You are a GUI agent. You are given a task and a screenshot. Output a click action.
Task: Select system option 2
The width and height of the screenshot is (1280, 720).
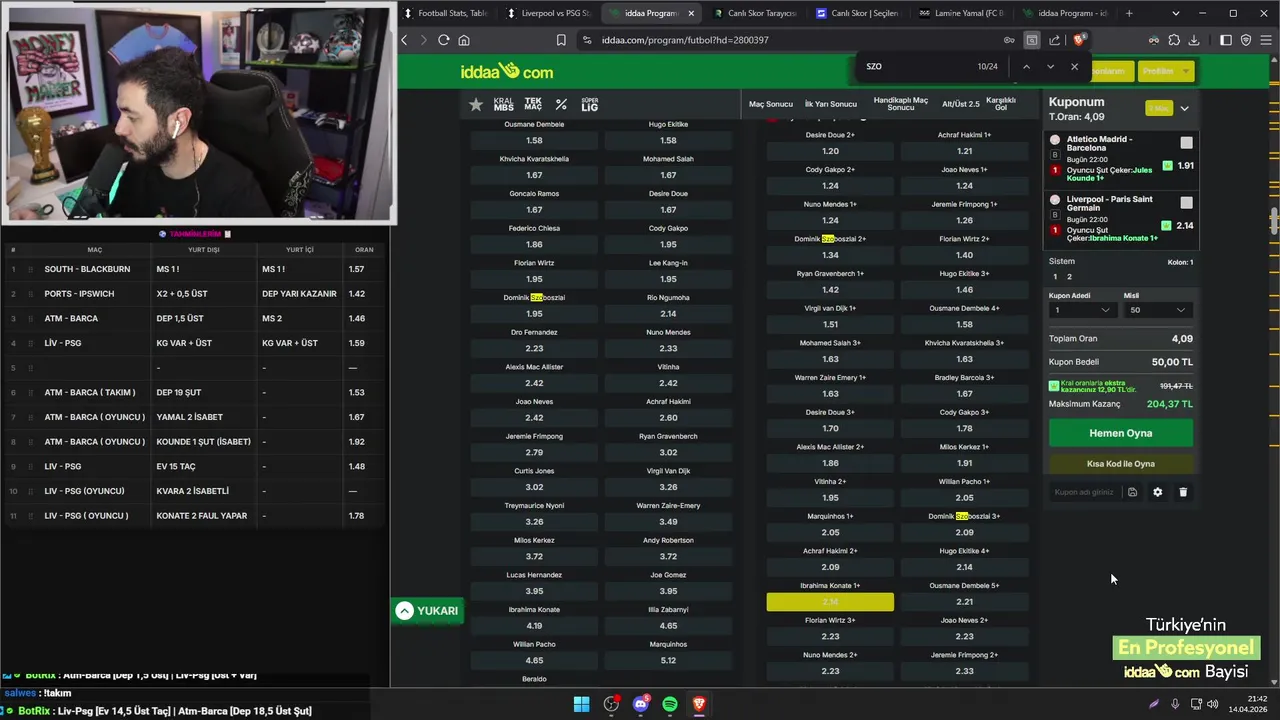[x=1069, y=277]
